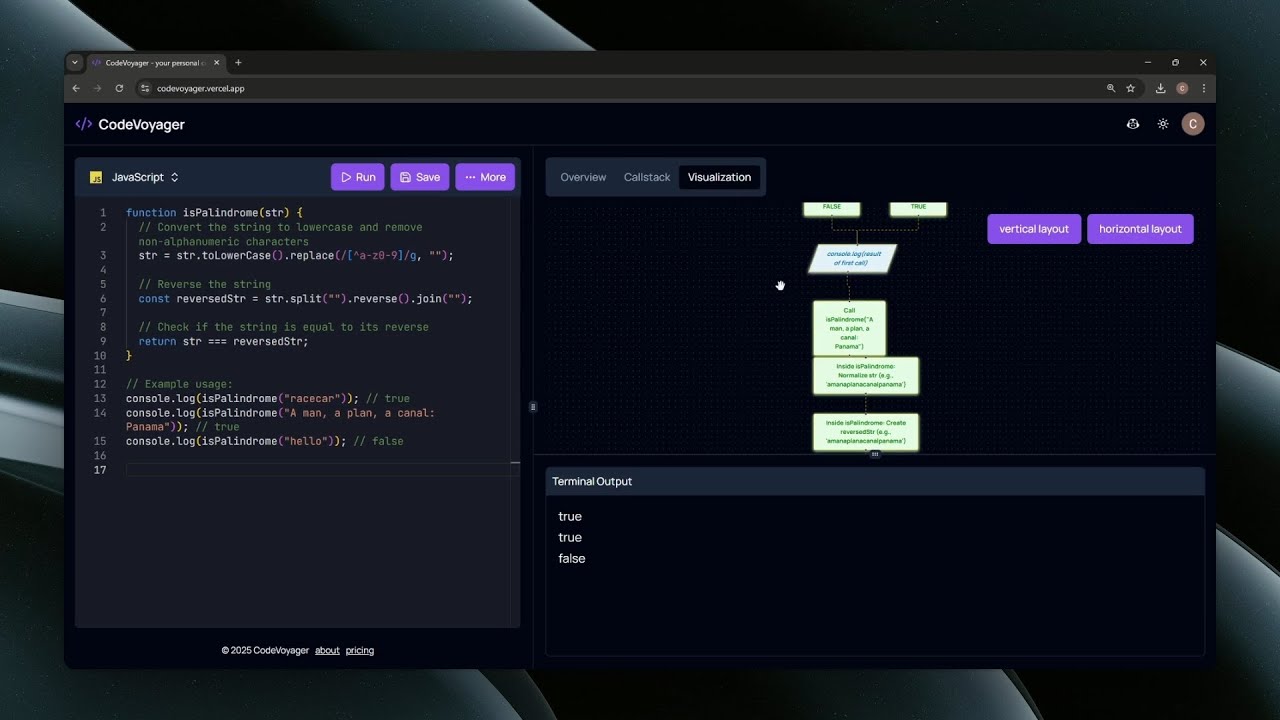The height and width of the screenshot is (720, 1280).
Task: Open the Chrome profile avatar
Action: [1182, 88]
